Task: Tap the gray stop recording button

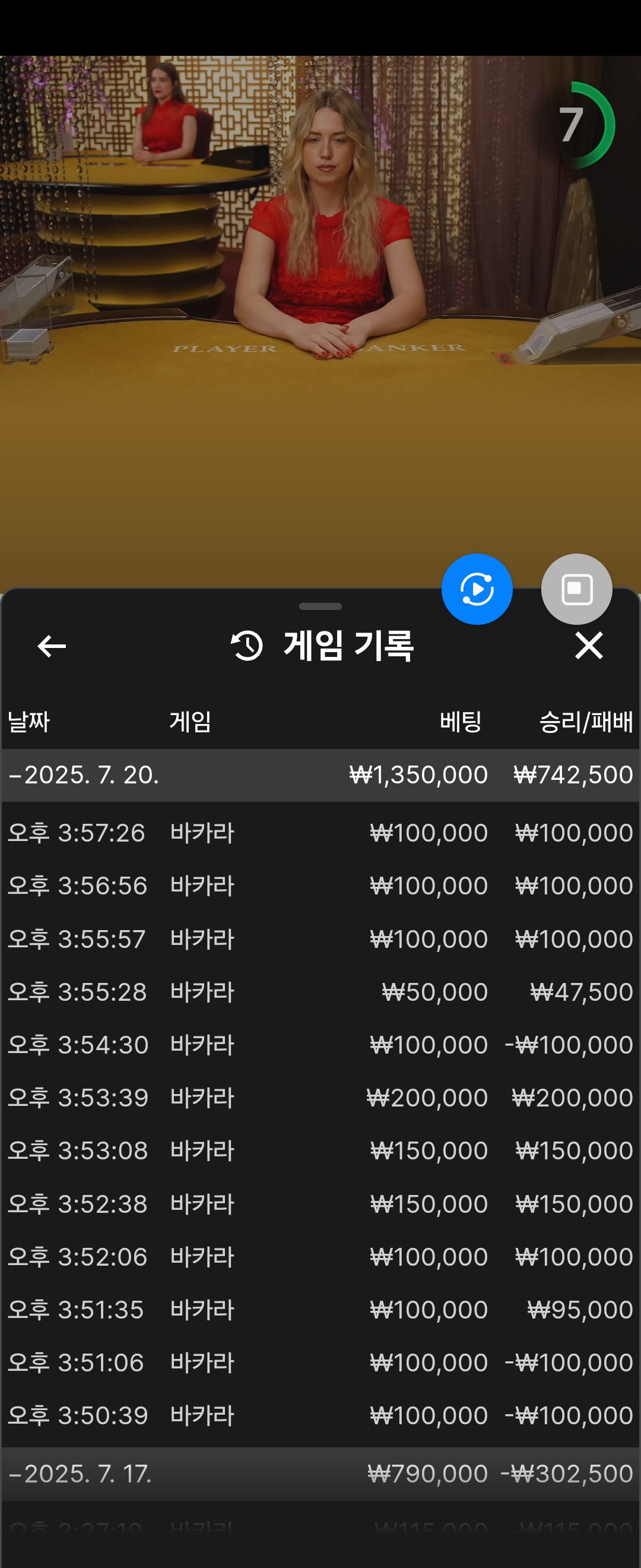Action: click(x=576, y=589)
